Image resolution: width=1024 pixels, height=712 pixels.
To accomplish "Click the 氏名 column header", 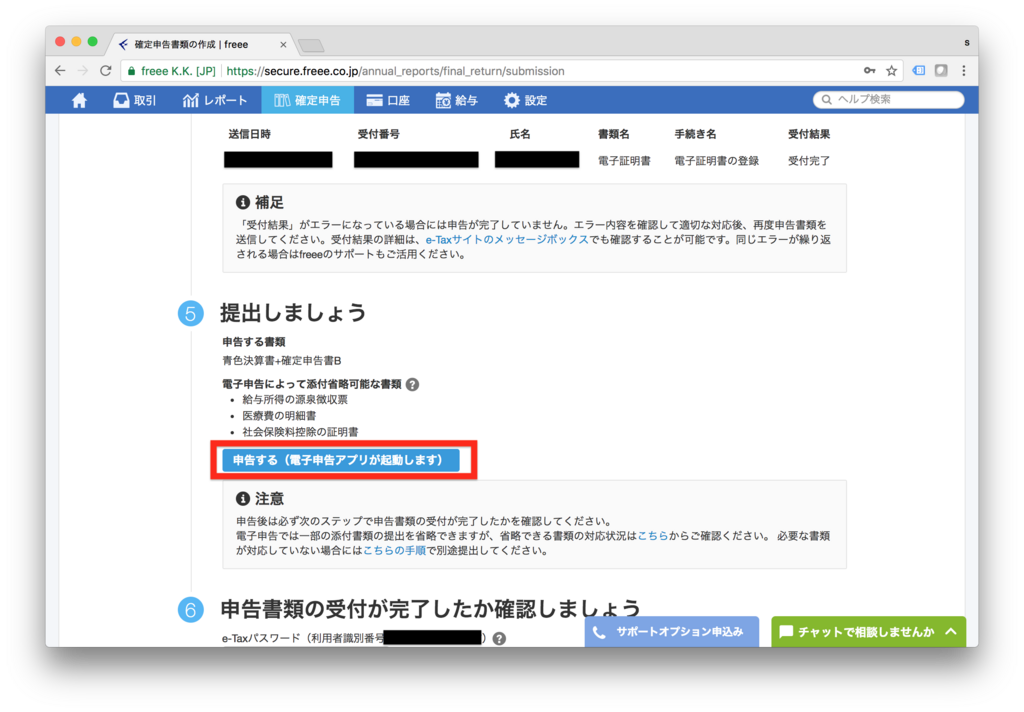I will coord(520,134).
